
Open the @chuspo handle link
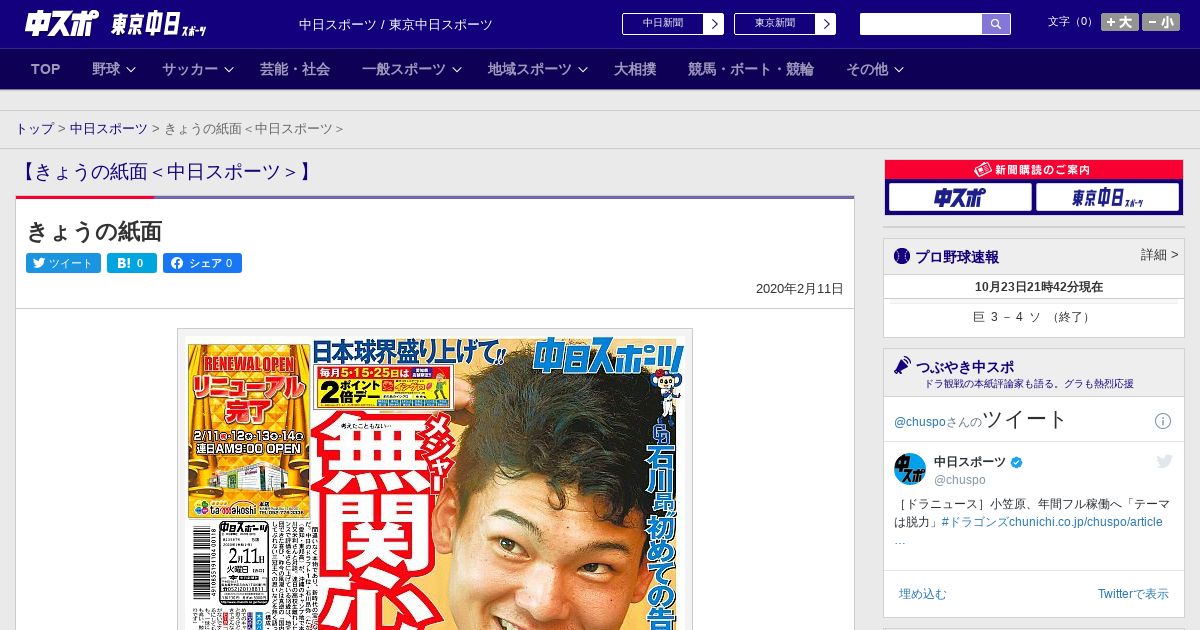(960, 480)
